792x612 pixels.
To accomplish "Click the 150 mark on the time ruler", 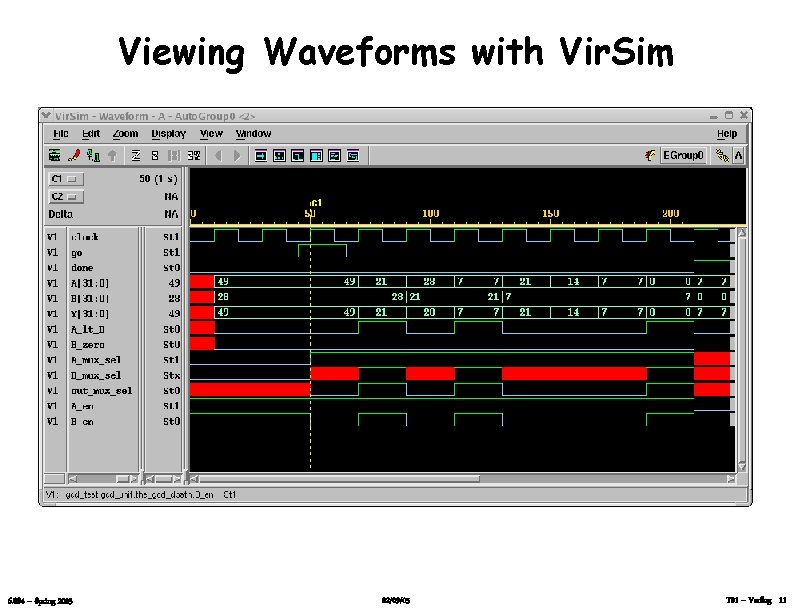I will (551, 213).
